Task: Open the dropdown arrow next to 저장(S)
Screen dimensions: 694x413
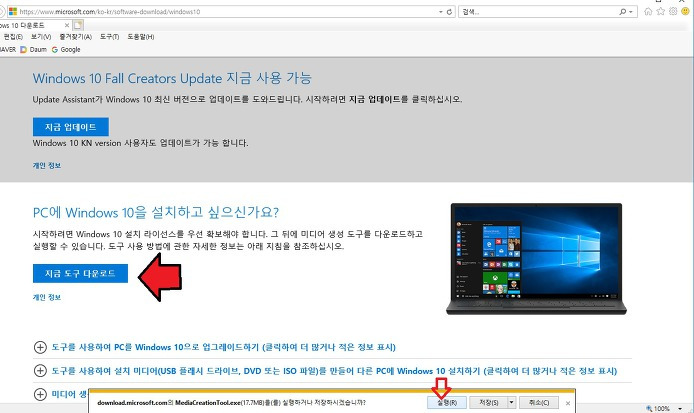Action: 511,402
